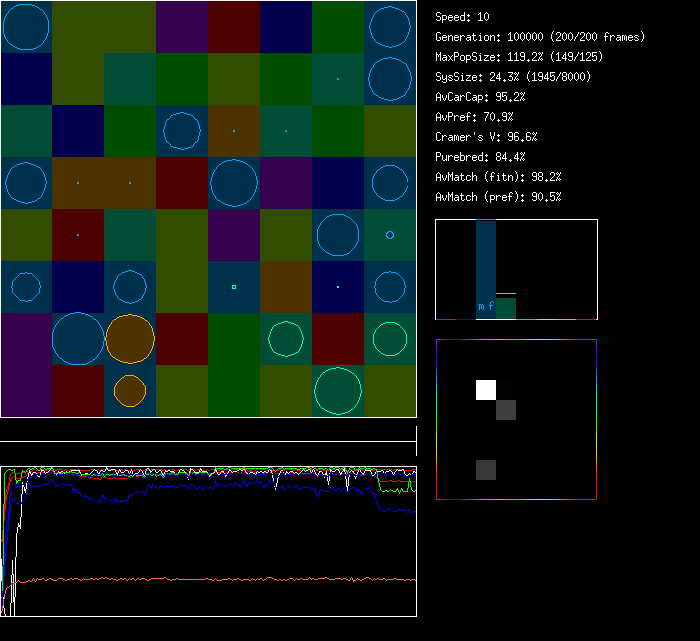Click the tiny blue ring in the teal cell
Viewport: 700px width, 641px height.
click(x=390, y=235)
